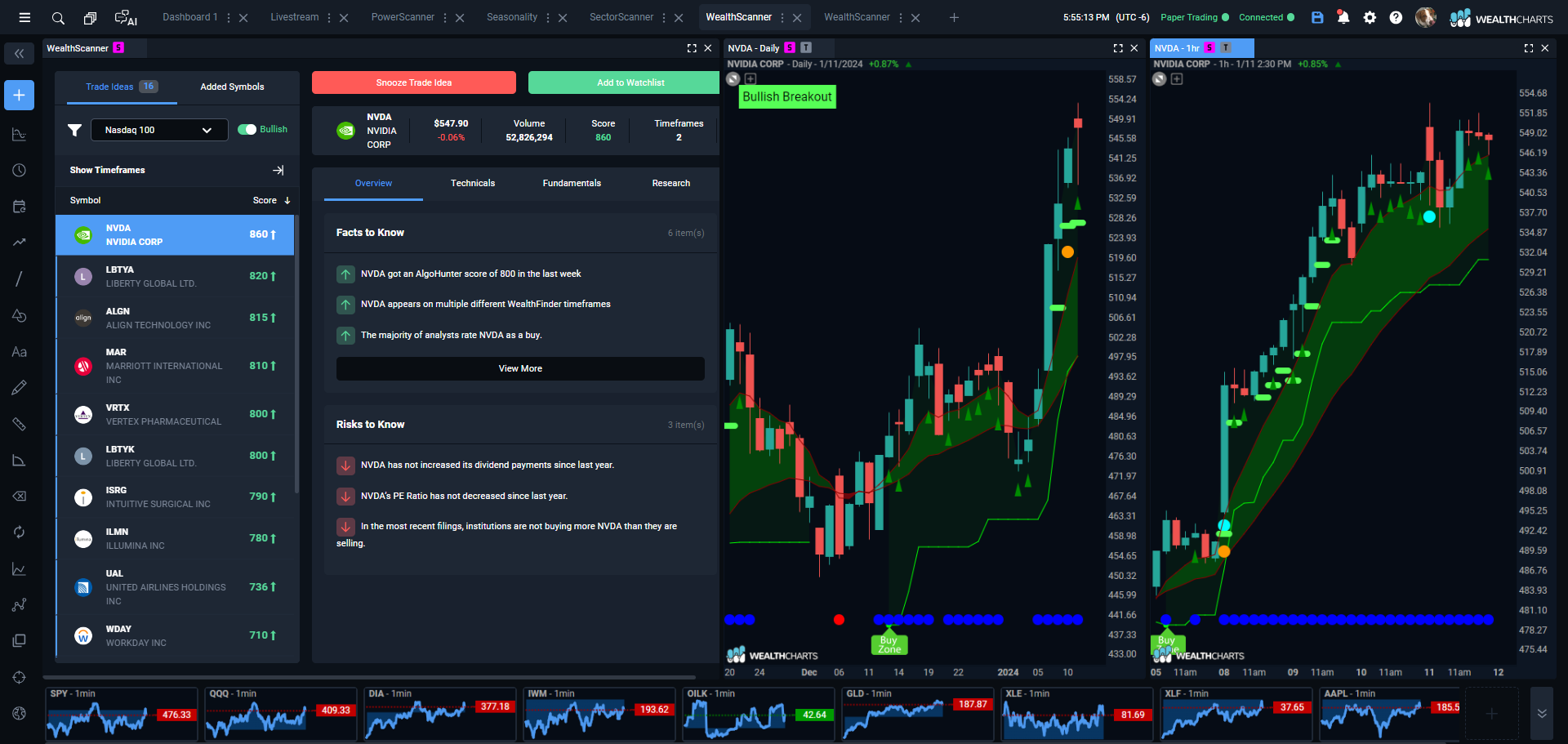Open the SPY 1min mini chart
Viewport: 1568px width, 744px height.
point(121,714)
